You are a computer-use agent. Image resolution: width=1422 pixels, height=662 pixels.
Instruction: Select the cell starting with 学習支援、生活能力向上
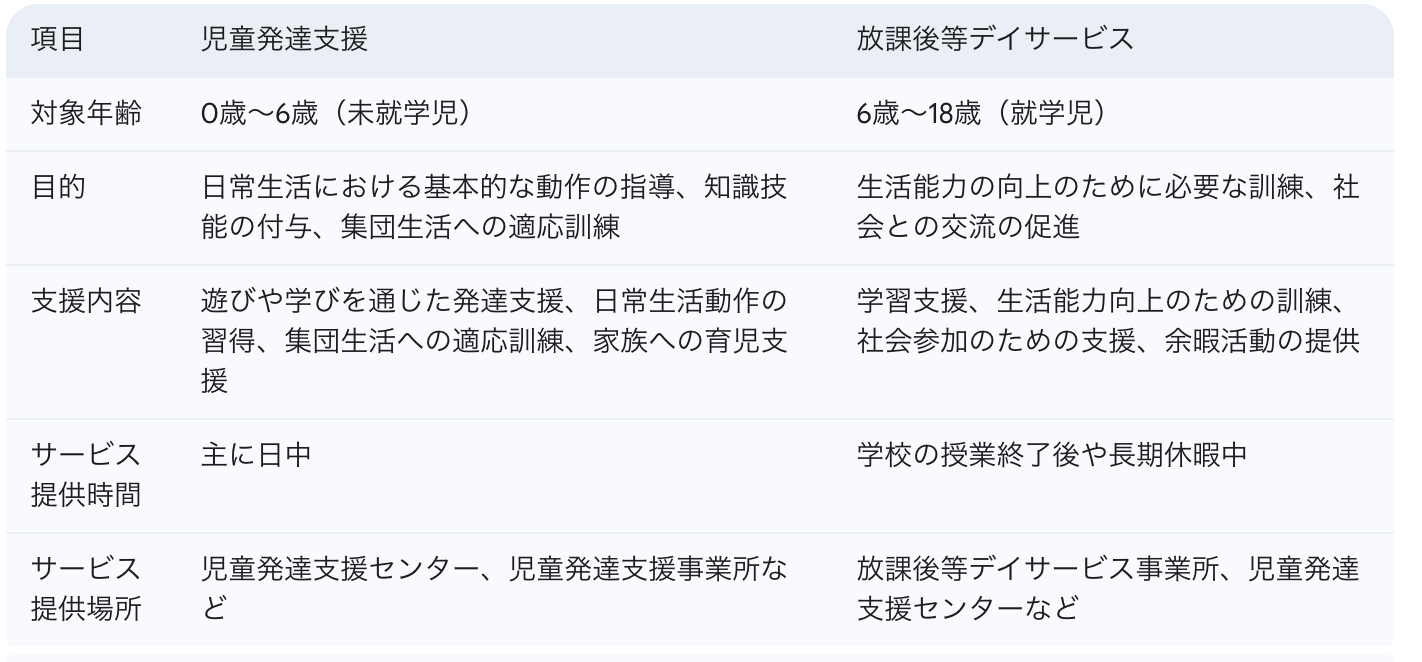pos(1108,321)
